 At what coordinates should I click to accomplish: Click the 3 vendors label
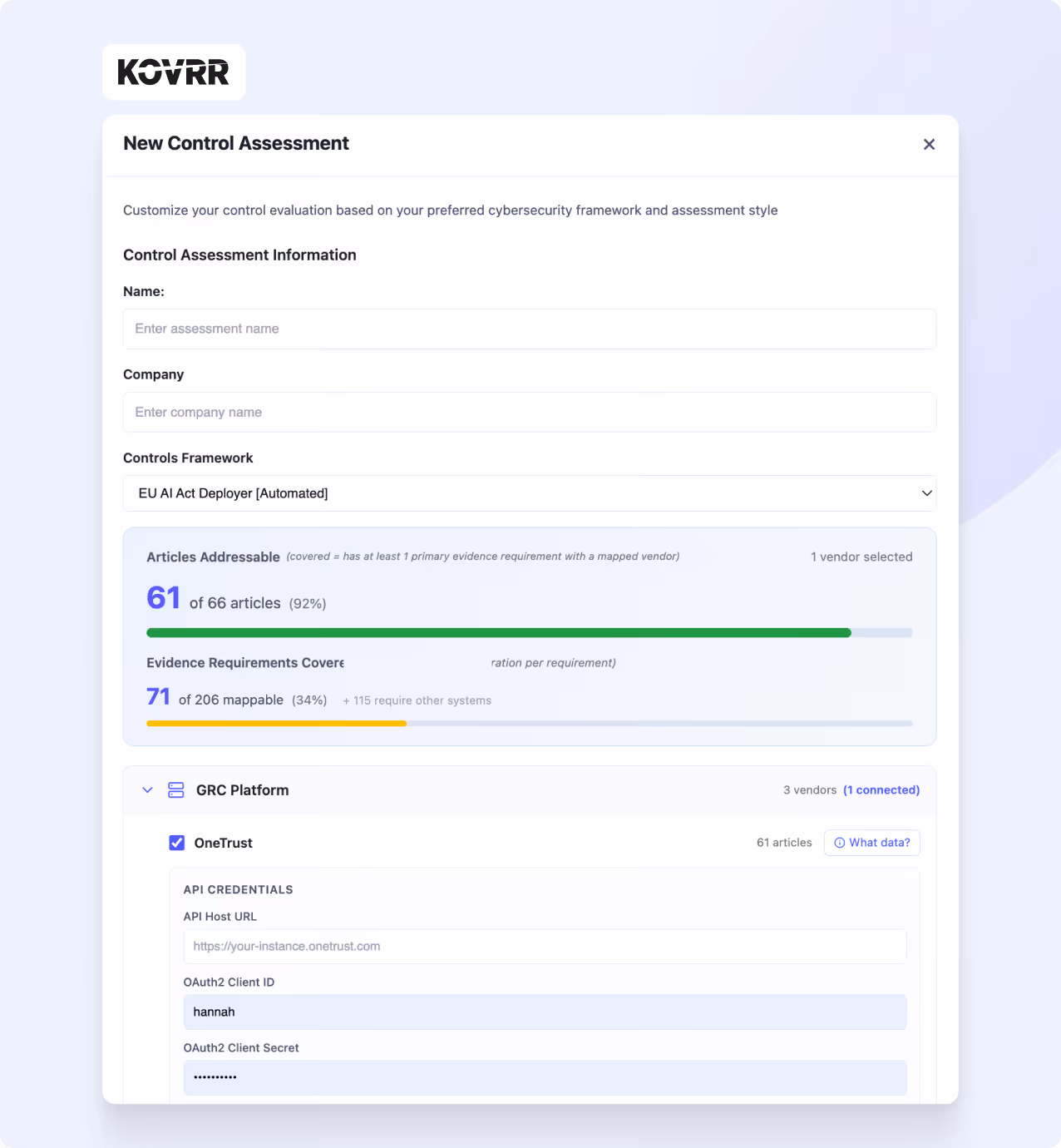point(809,789)
